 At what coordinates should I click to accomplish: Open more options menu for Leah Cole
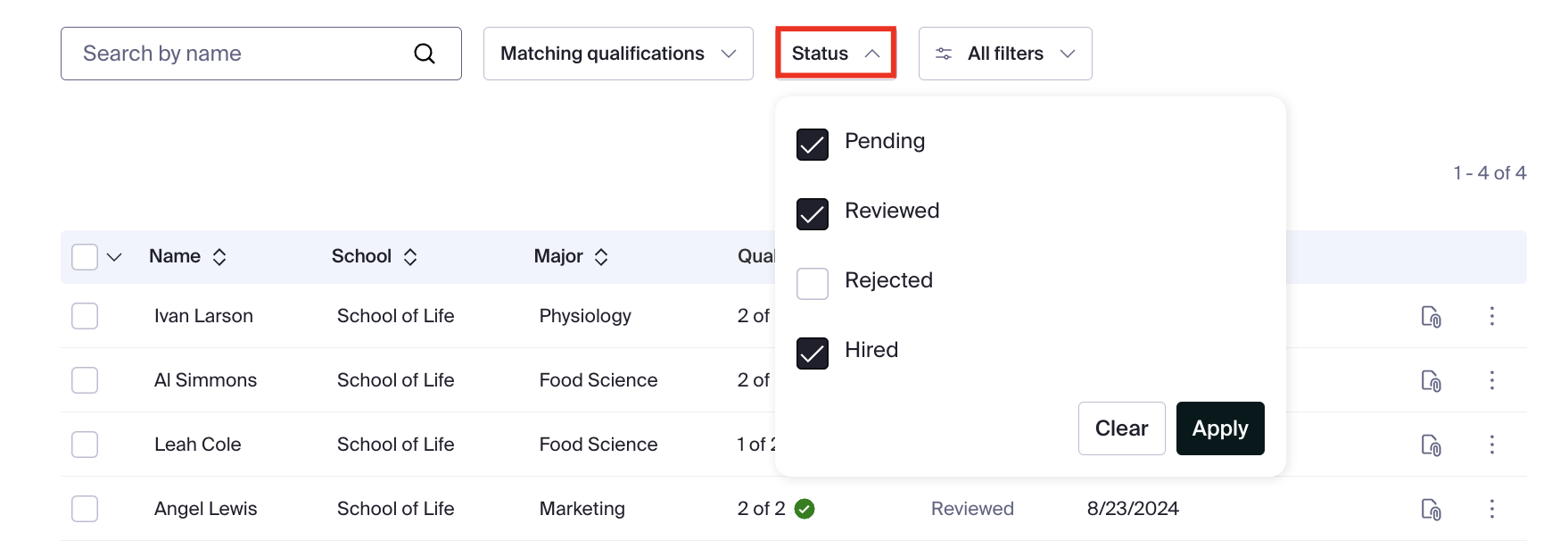tap(1491, 445)
